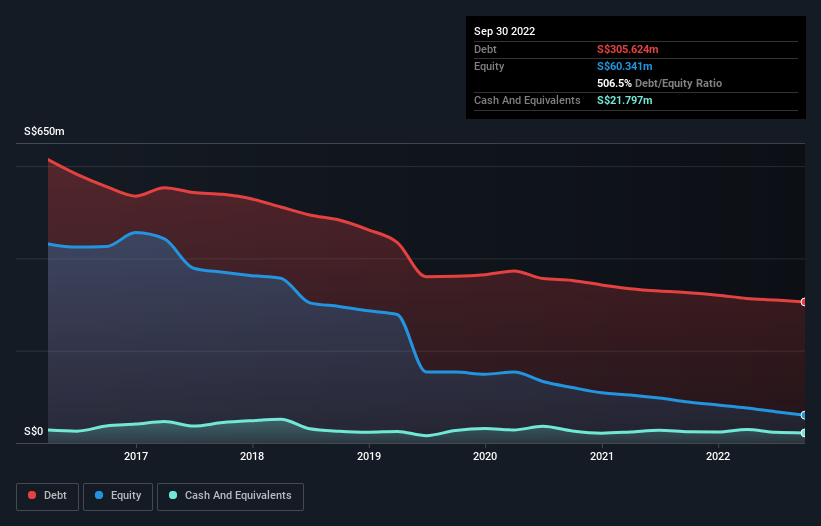The width and height of the screenshot is (821, 526).
Task: Click the 2021 x-axis label
Action: point(602,456)
